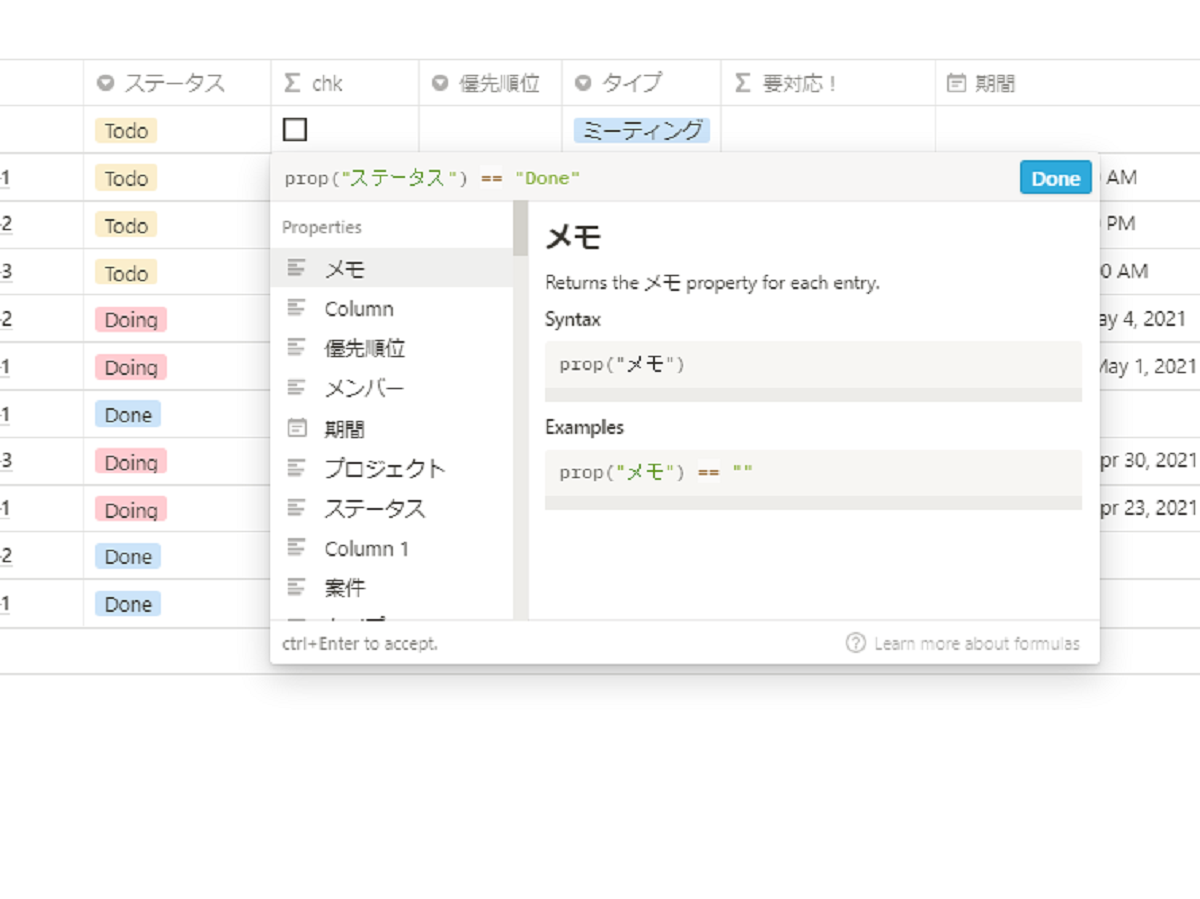Click the formula input field
1200x899 pixels.
click(x=645, y=178)
